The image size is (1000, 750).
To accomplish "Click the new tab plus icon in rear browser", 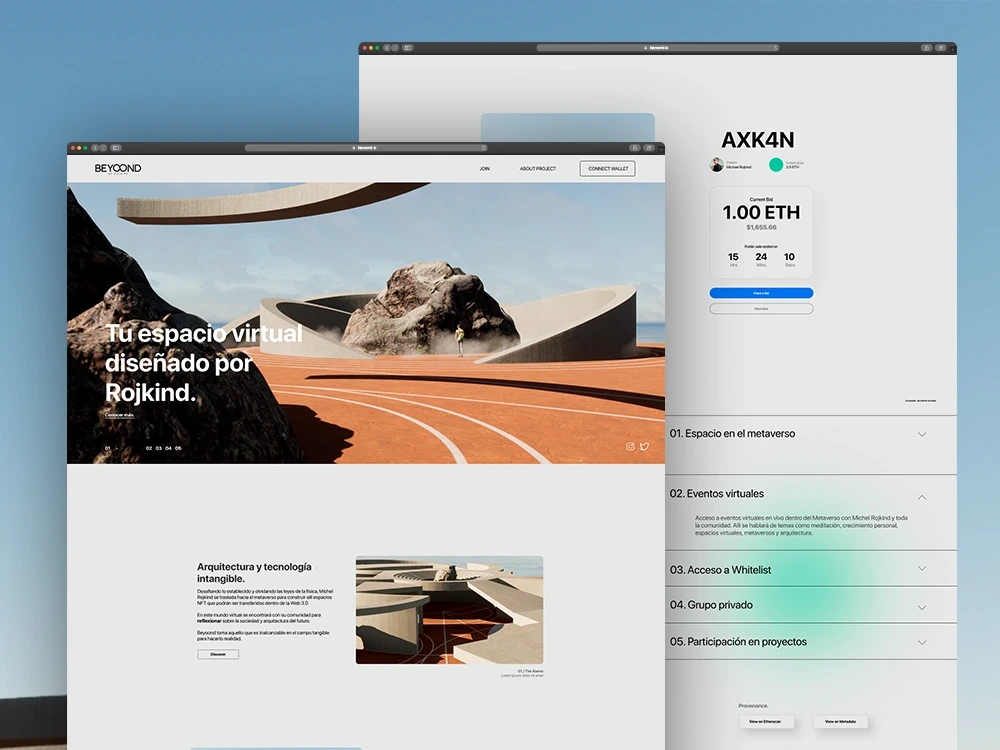I will (x=952, y=48).
